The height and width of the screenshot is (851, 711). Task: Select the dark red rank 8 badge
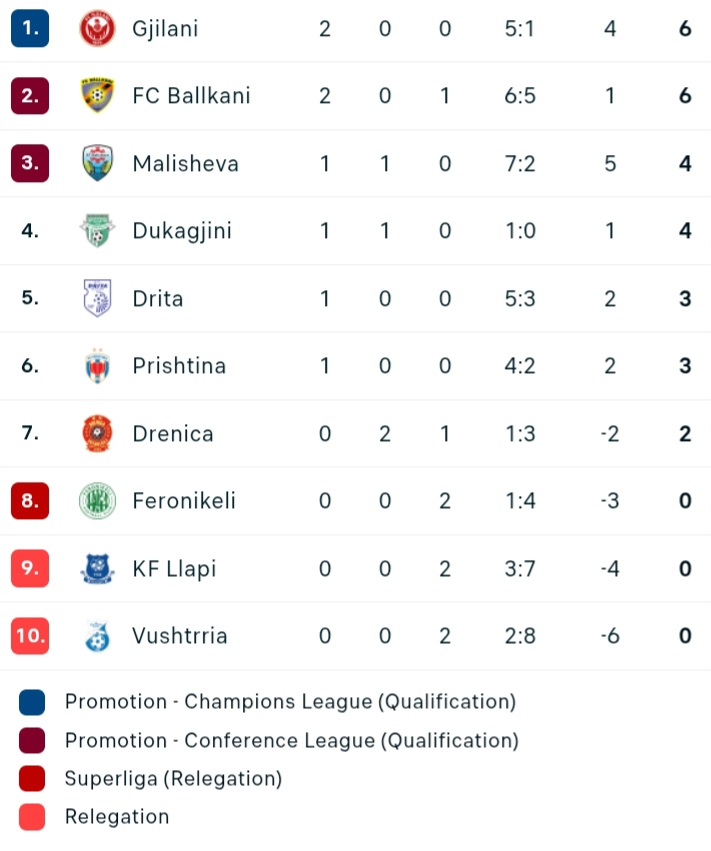(x=30, y=500)
